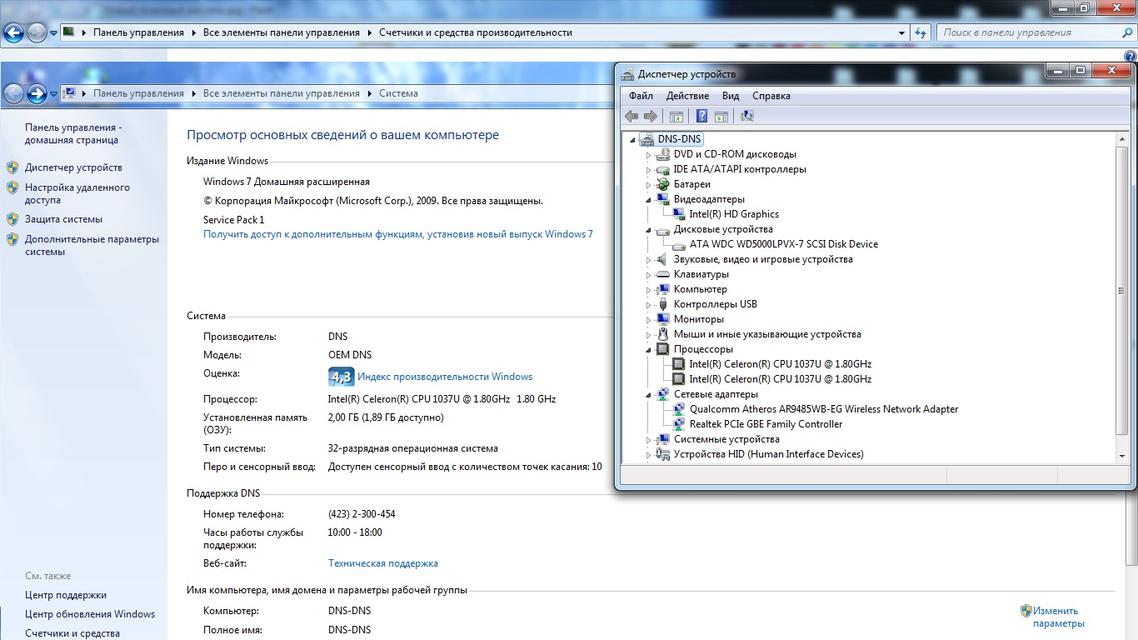Select Мыши и иные указывающие устройства icon
Screen dimensions: 1138x640
663,334
